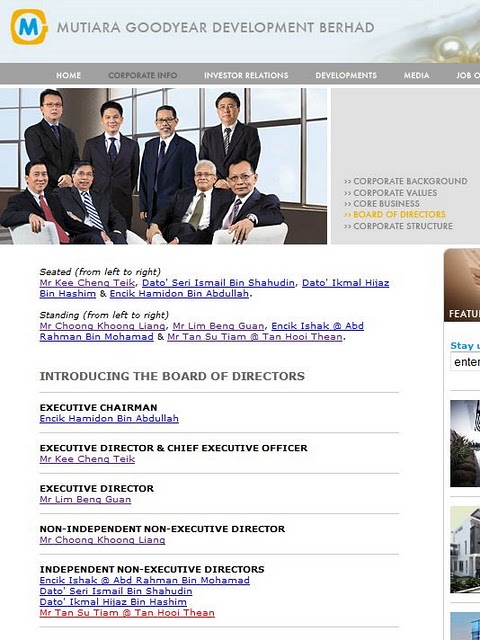480x640 pixels.
Task: Open the Home menu item
Action: [x=68, y=76]
